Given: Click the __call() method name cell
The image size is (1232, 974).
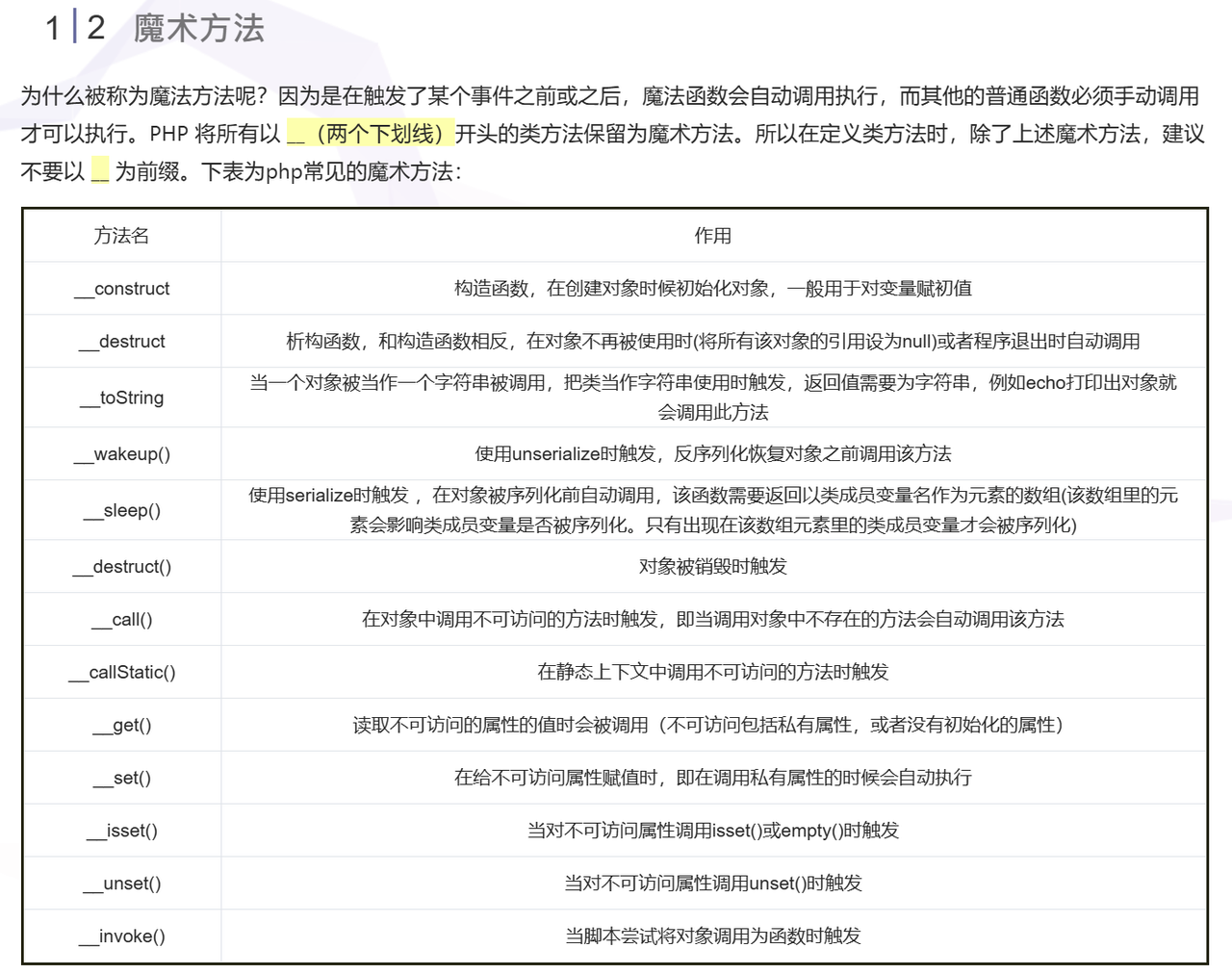Looking at the screenshot, I should [121, 620].
